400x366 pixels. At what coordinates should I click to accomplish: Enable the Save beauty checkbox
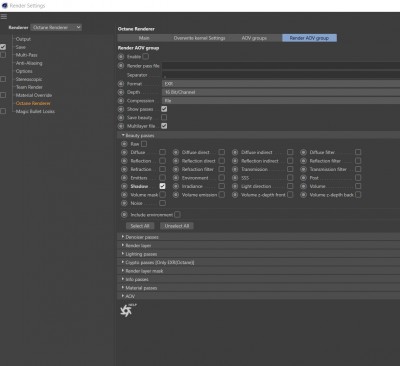[164, 117]
